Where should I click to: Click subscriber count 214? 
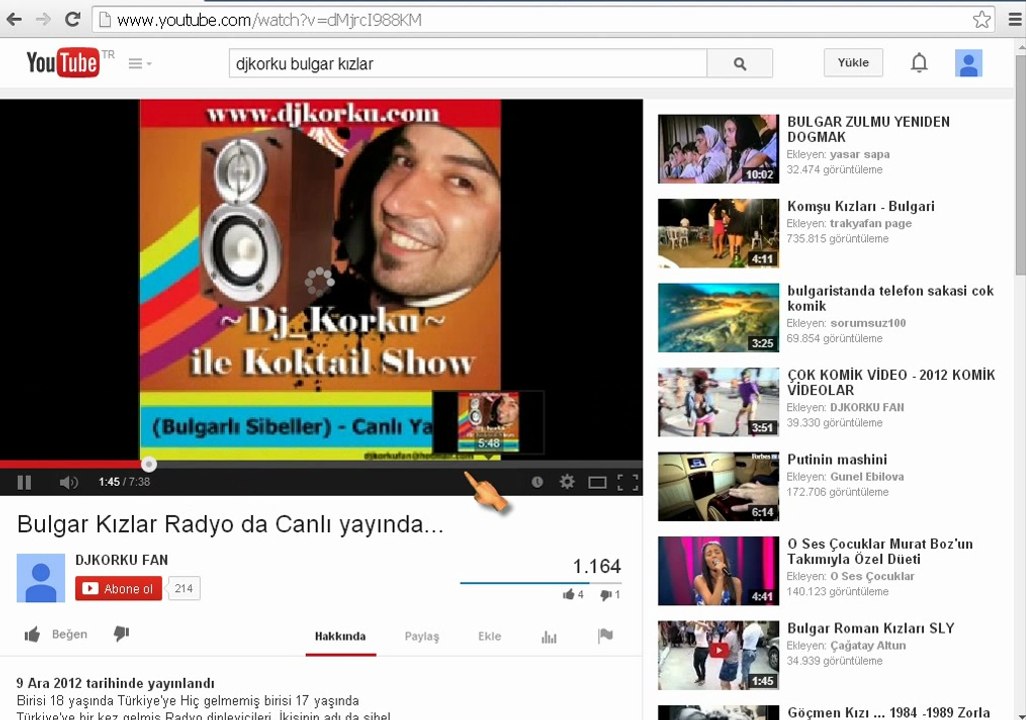[x=184, y=588]
